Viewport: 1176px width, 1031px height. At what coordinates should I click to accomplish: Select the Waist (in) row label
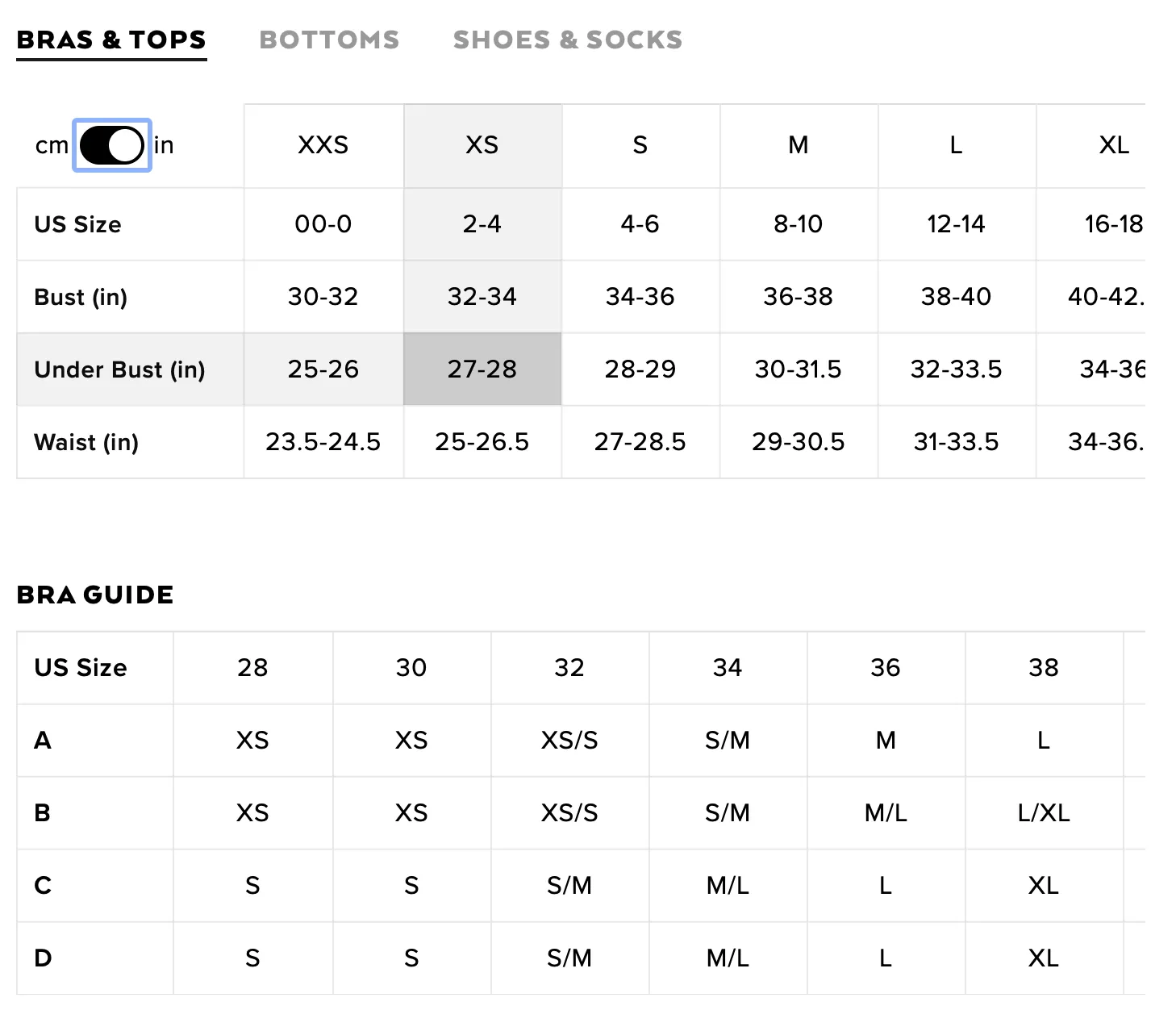tap(86, 442)
